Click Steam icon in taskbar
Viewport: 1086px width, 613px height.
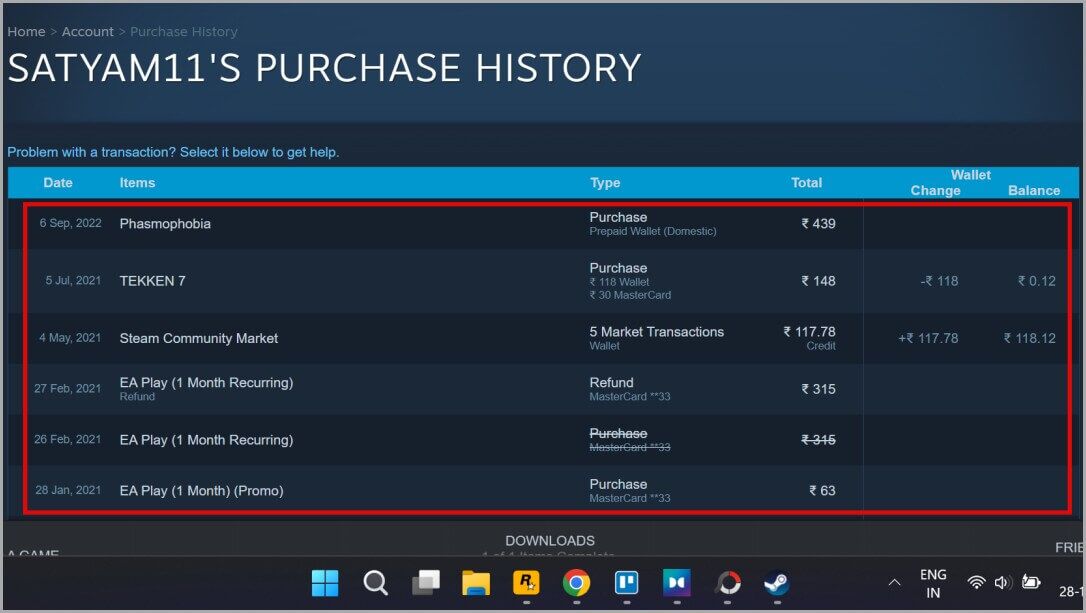click(777, 583)
